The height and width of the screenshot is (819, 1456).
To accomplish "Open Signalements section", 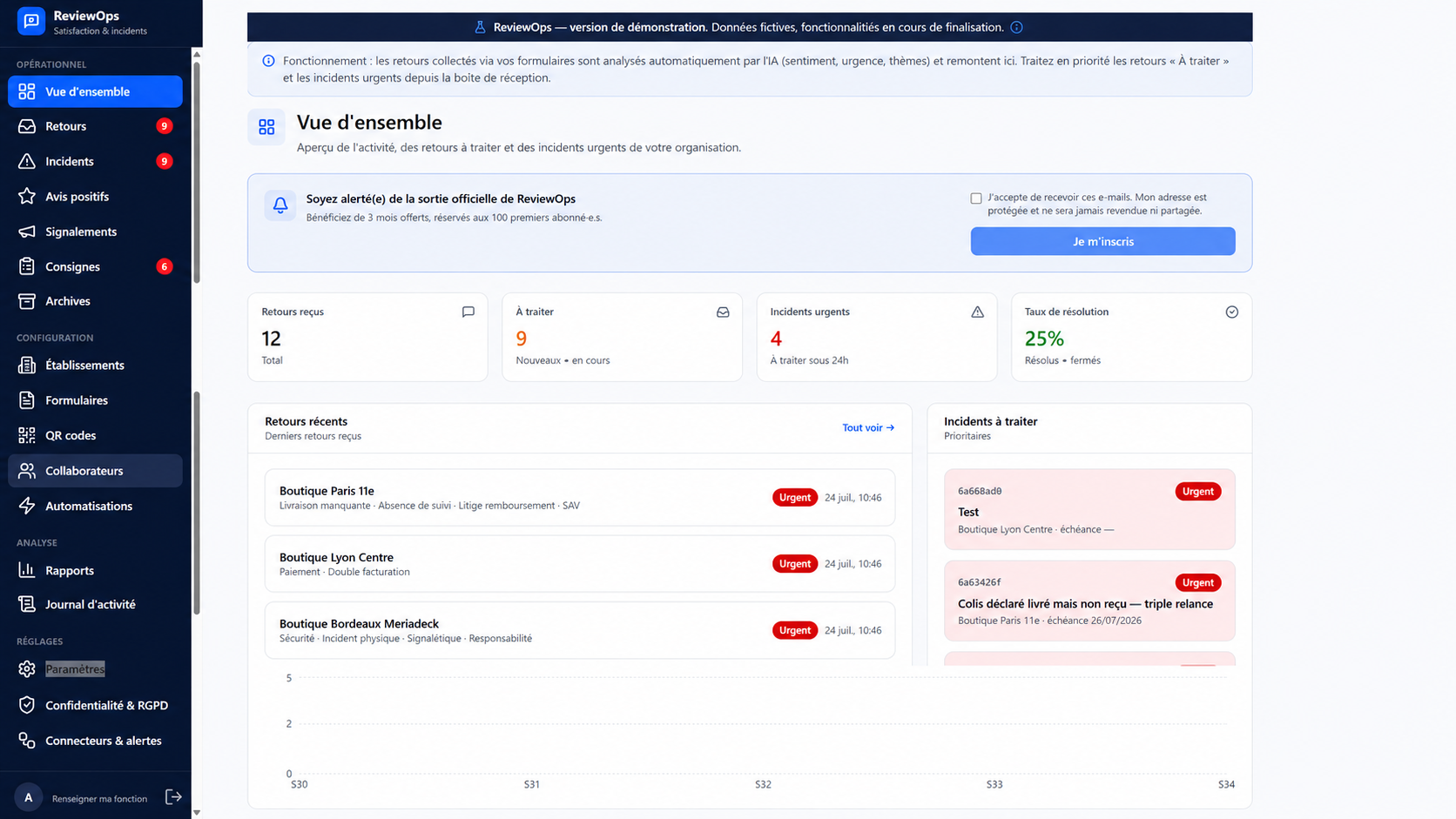I will [x=95, y=232].
